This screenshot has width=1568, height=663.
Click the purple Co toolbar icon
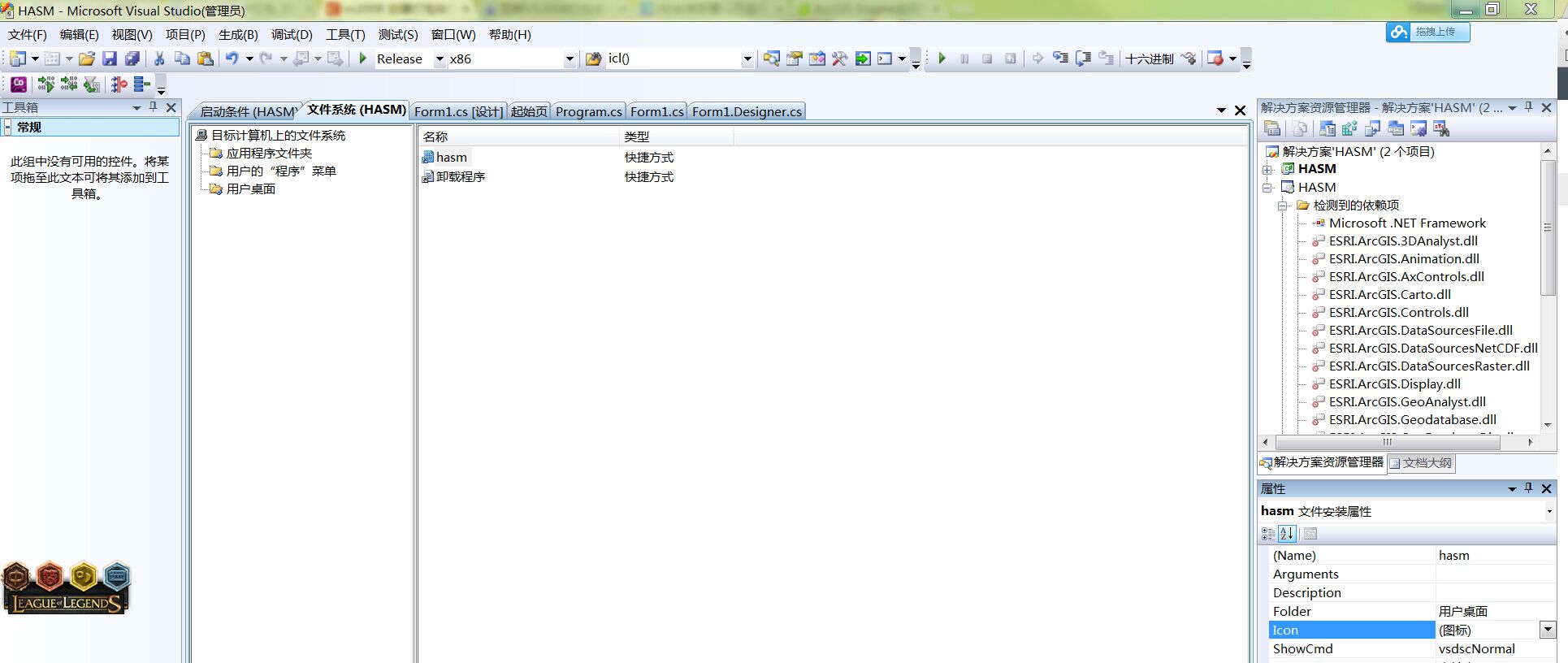click(18, 84)
